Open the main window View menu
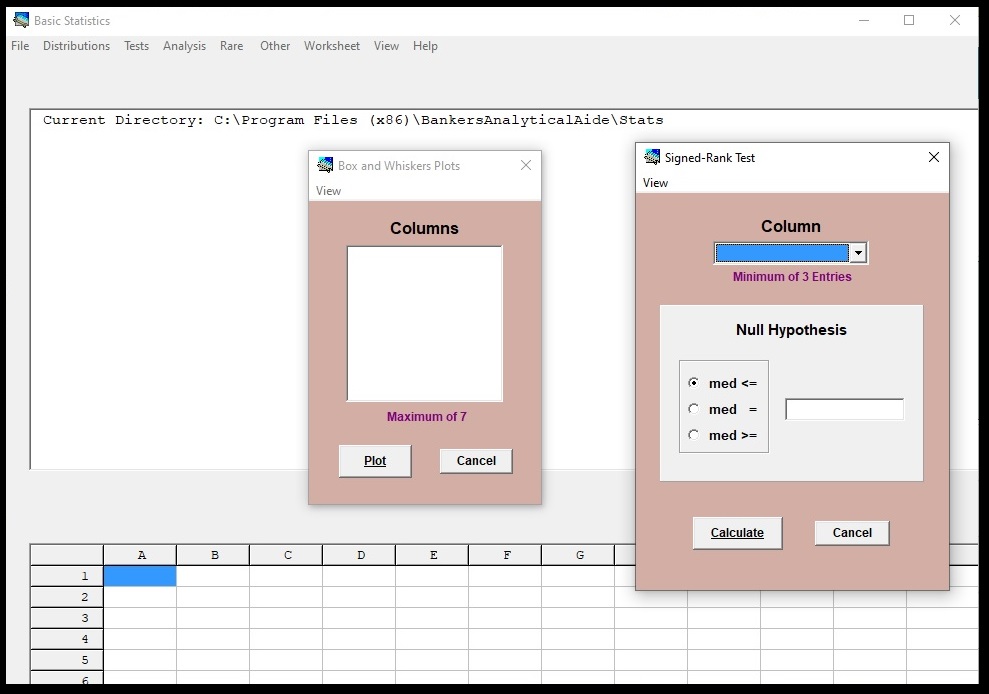 386,45
